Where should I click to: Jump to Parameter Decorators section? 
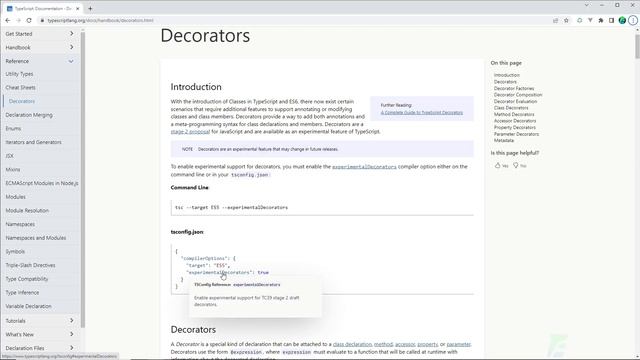[x=516, y=134]
